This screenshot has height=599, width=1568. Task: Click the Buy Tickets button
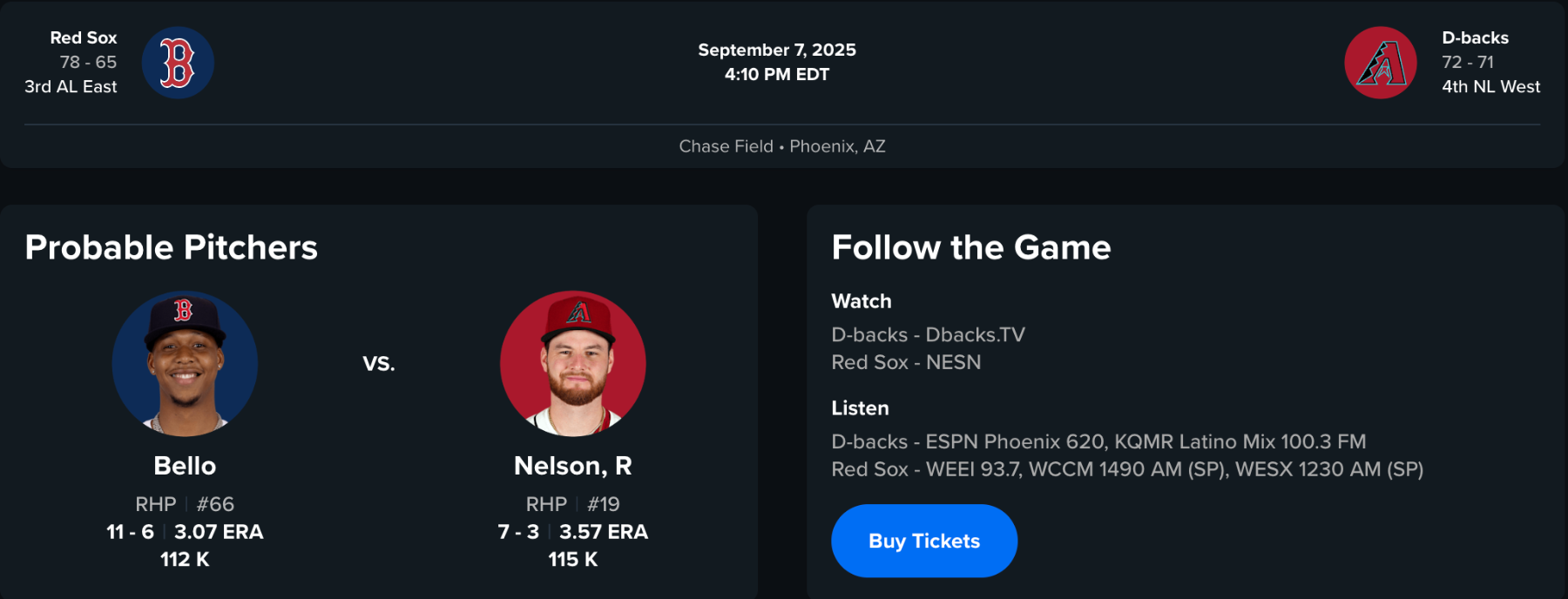coord(924,541)
